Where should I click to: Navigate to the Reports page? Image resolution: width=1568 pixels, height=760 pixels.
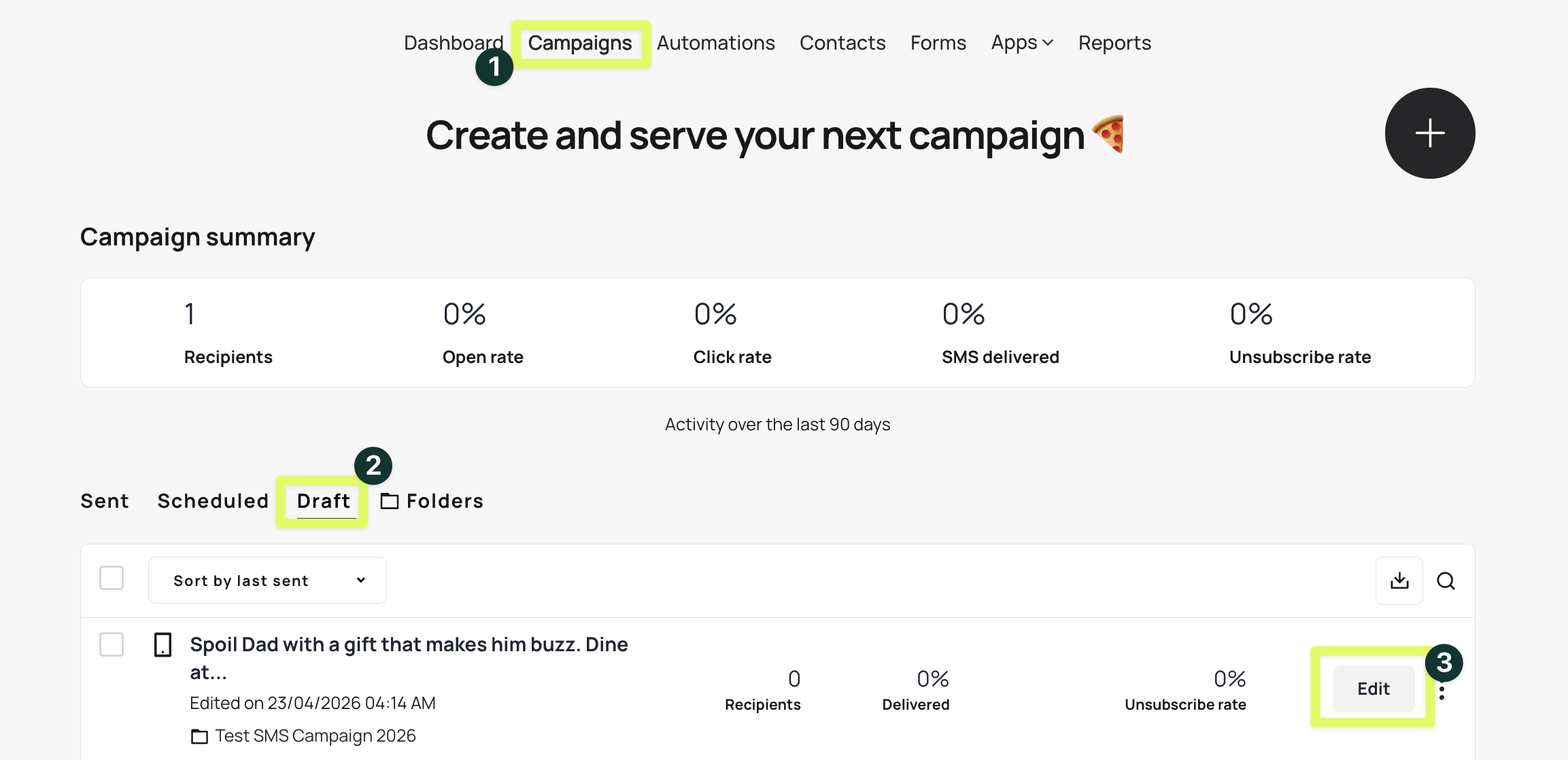pos(1114,43)
